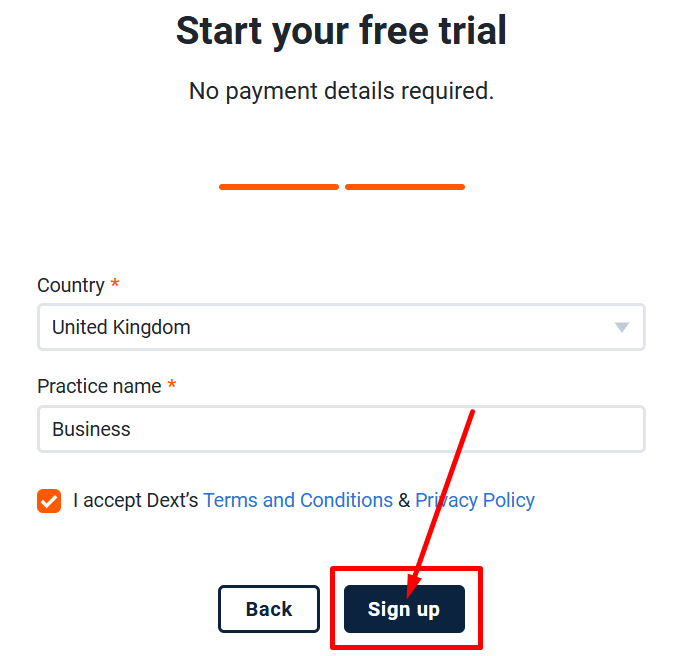Click the "No payment details required" text
Image resolution: width=675 pixels, height=656 pixels.
click(x=341, y=91)
